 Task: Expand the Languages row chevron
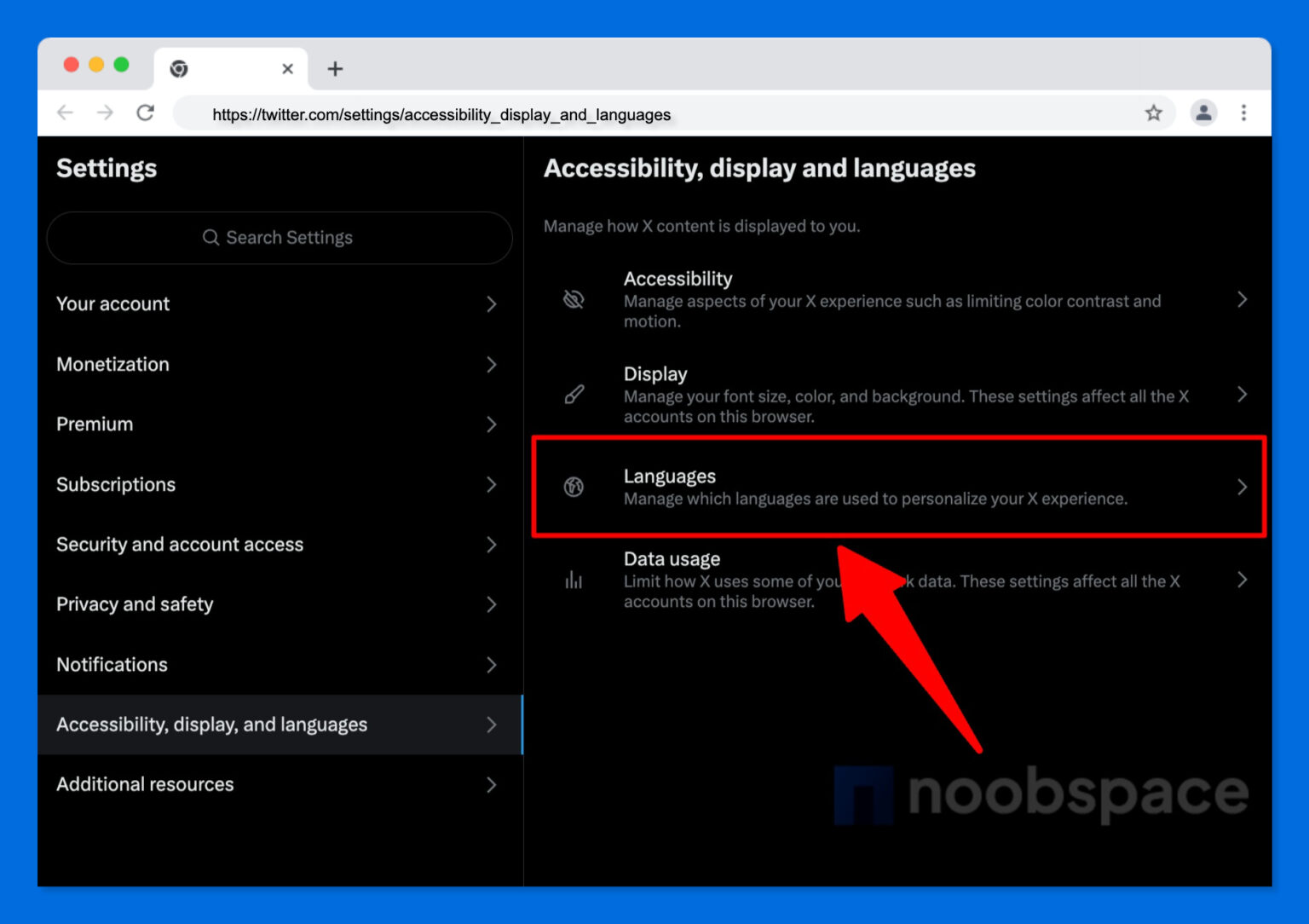[1242, 487]
